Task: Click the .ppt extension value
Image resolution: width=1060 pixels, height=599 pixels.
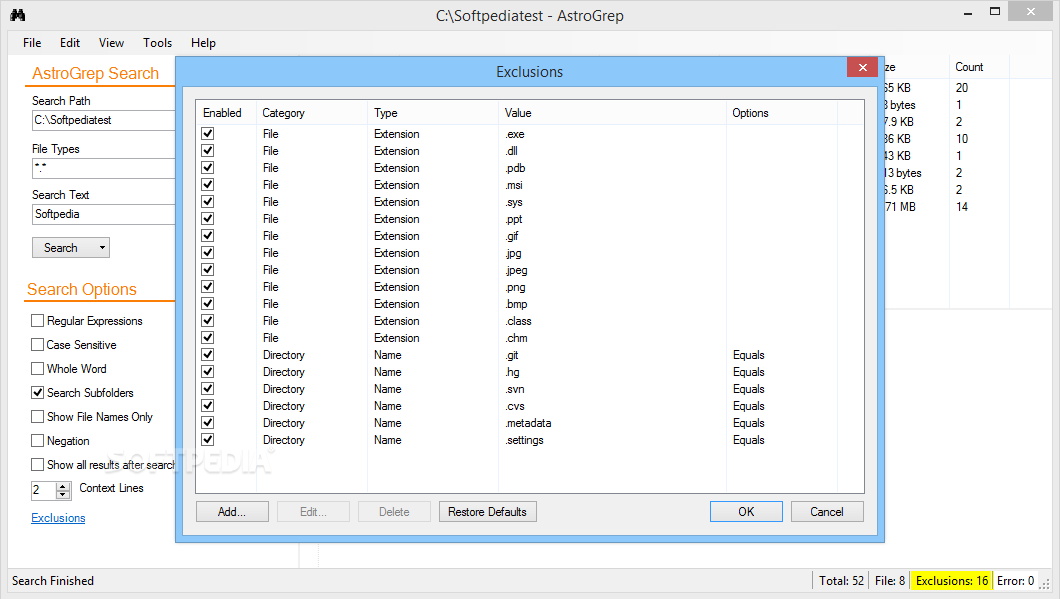Action: pos(514,219)
